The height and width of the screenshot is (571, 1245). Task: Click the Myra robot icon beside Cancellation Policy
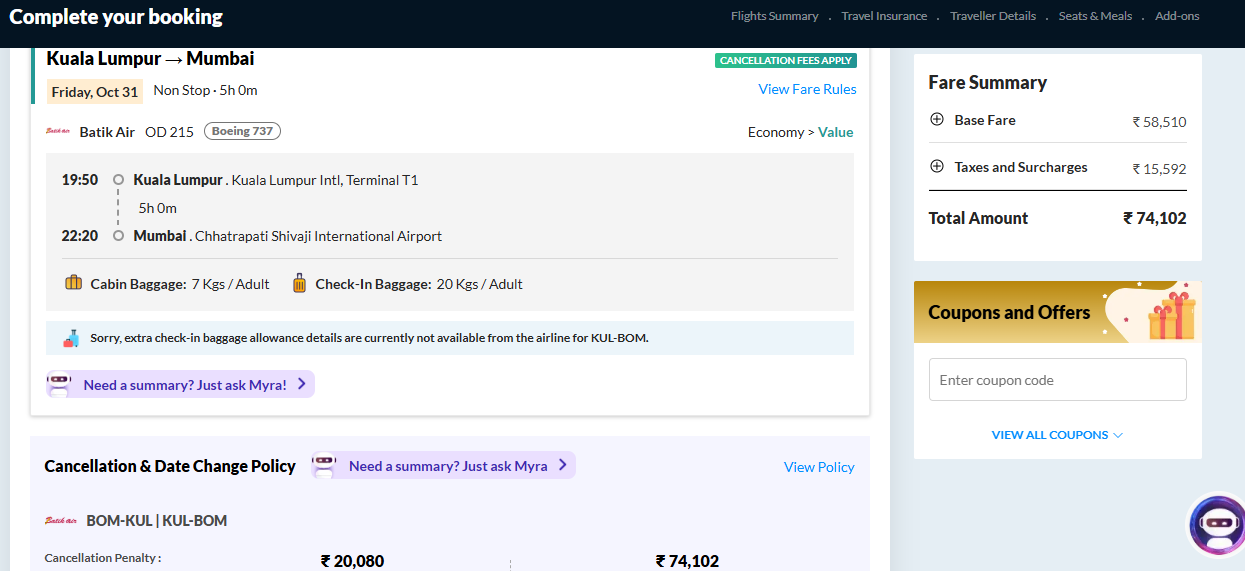click(x=324, y=465)
